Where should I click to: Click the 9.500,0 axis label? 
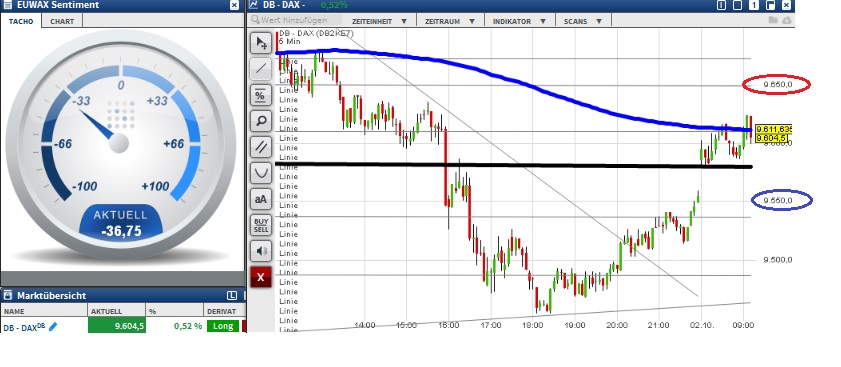coord(778,260)
